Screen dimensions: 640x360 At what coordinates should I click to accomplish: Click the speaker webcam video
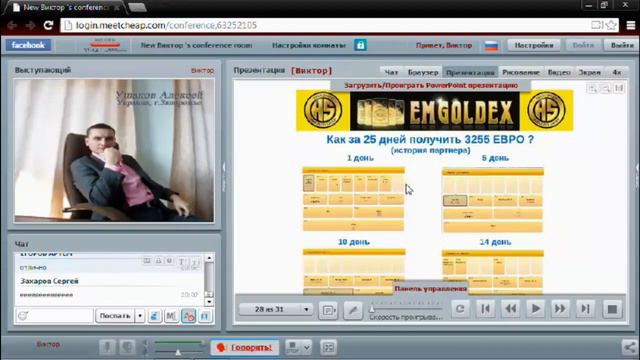[x=114, y=151]
